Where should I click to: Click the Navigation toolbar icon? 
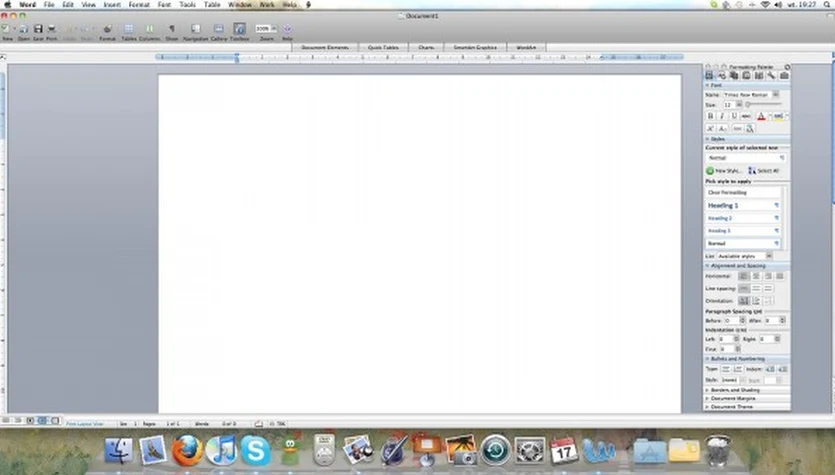[195, 29]
